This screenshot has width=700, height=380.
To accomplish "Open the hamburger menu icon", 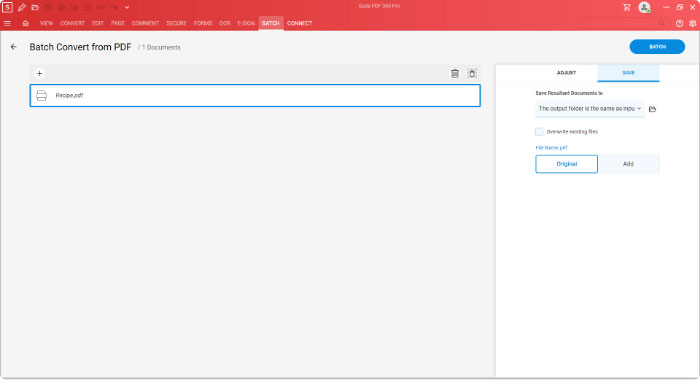I will coord(7,23).
